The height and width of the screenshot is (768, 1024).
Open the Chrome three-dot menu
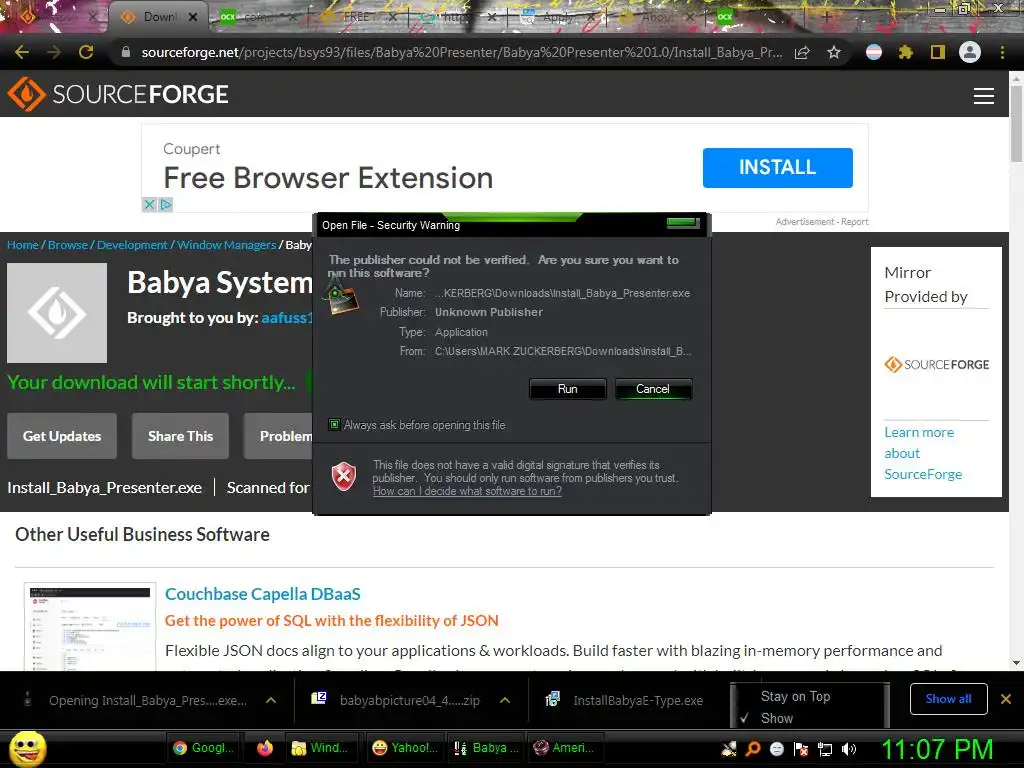coord(1002,52)
